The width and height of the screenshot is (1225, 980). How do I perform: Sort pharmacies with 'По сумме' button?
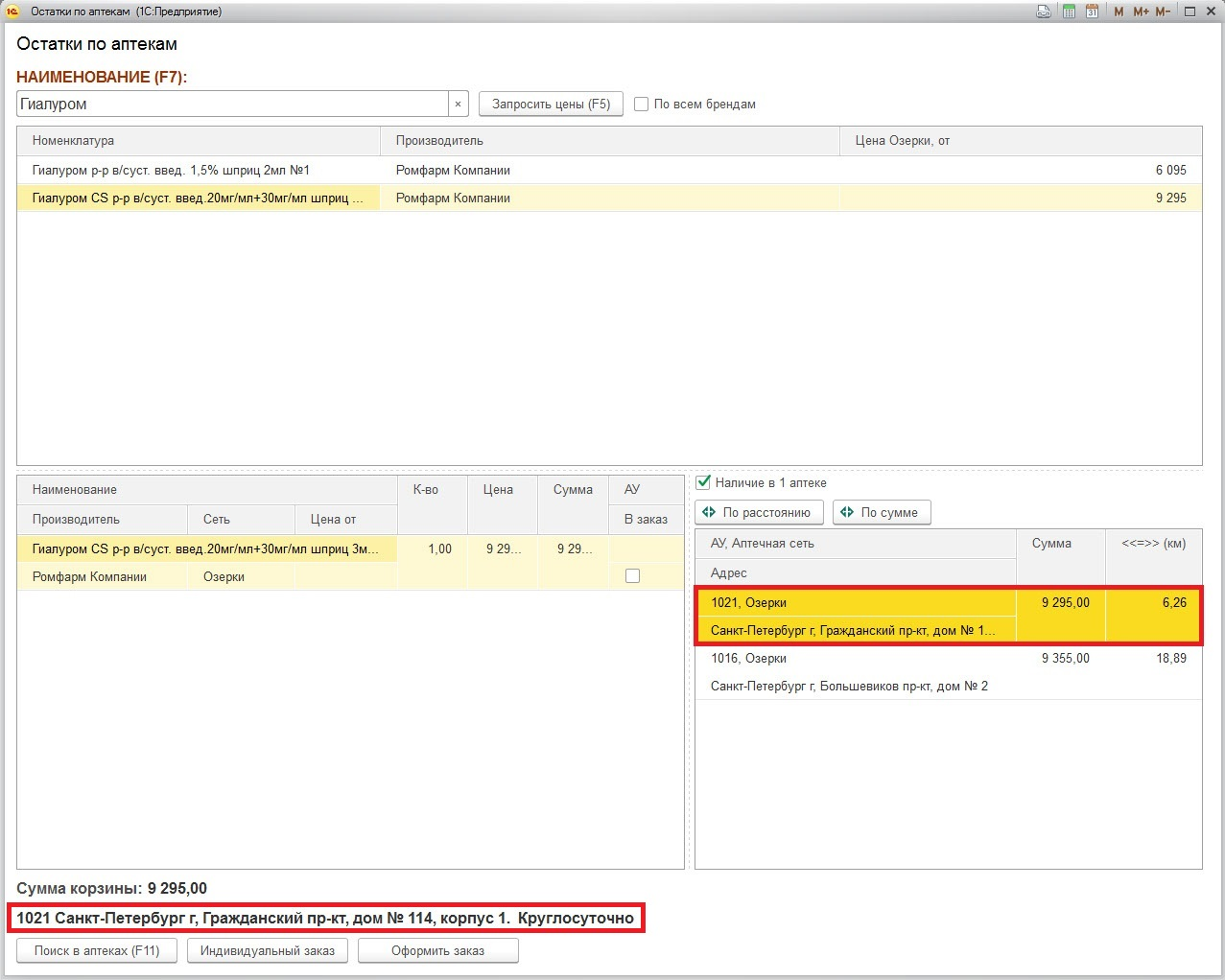881,512
